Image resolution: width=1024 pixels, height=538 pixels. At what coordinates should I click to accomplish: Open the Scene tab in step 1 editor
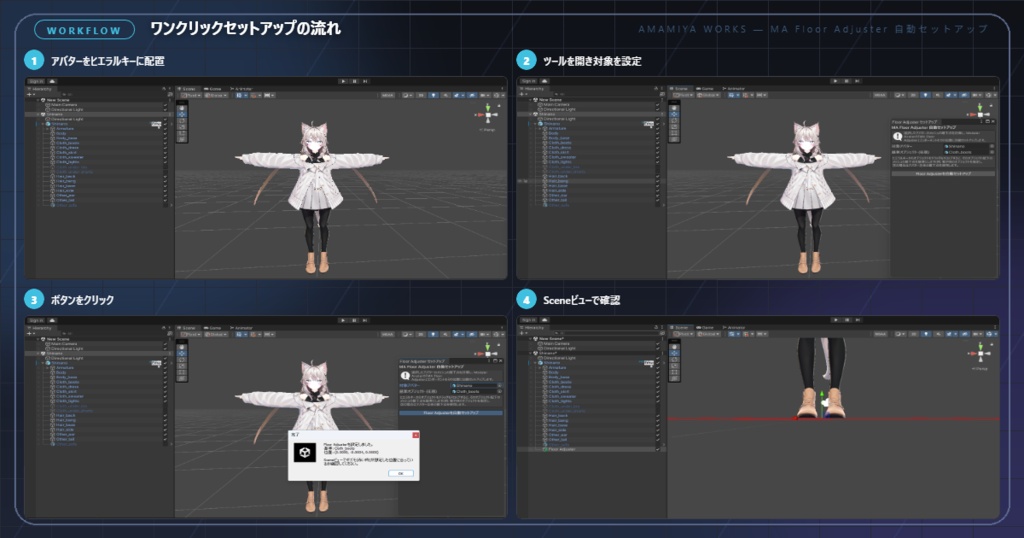[187, 89]
